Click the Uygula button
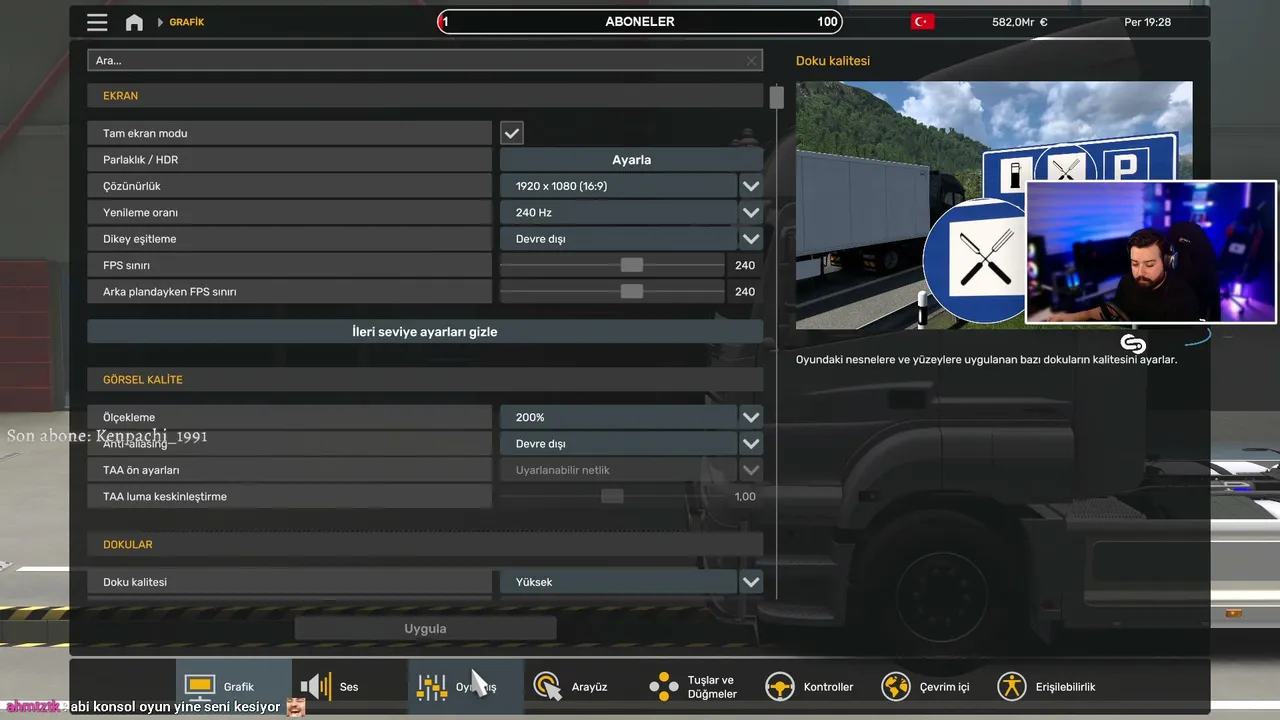This screenshot has height=720, width=1280. (x=425, y=629)
